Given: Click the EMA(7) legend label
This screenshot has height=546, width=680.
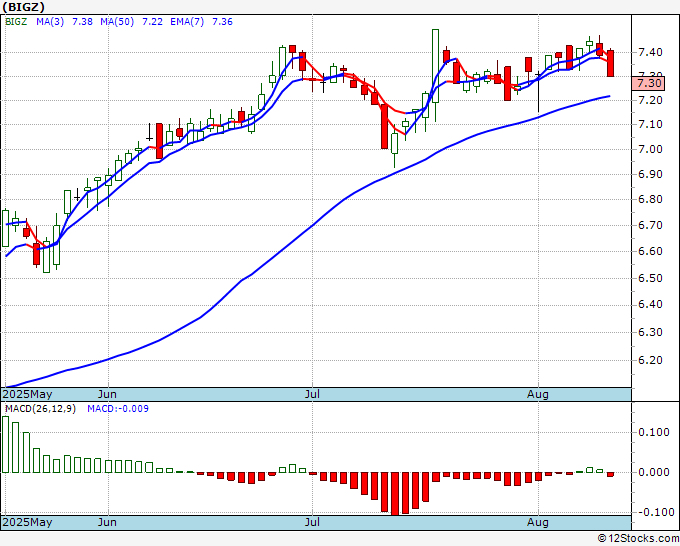Looking at the screenshot, I should pos(187,22).
